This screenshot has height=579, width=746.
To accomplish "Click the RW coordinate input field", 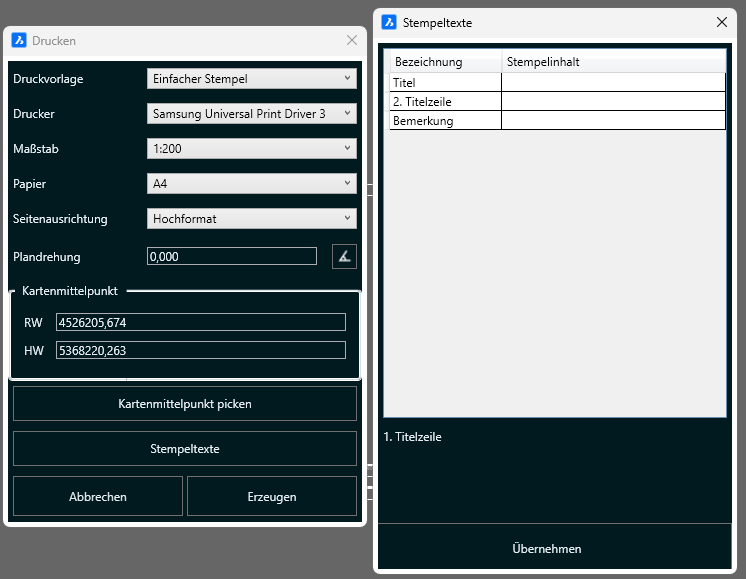I will (x=201, y=322).
